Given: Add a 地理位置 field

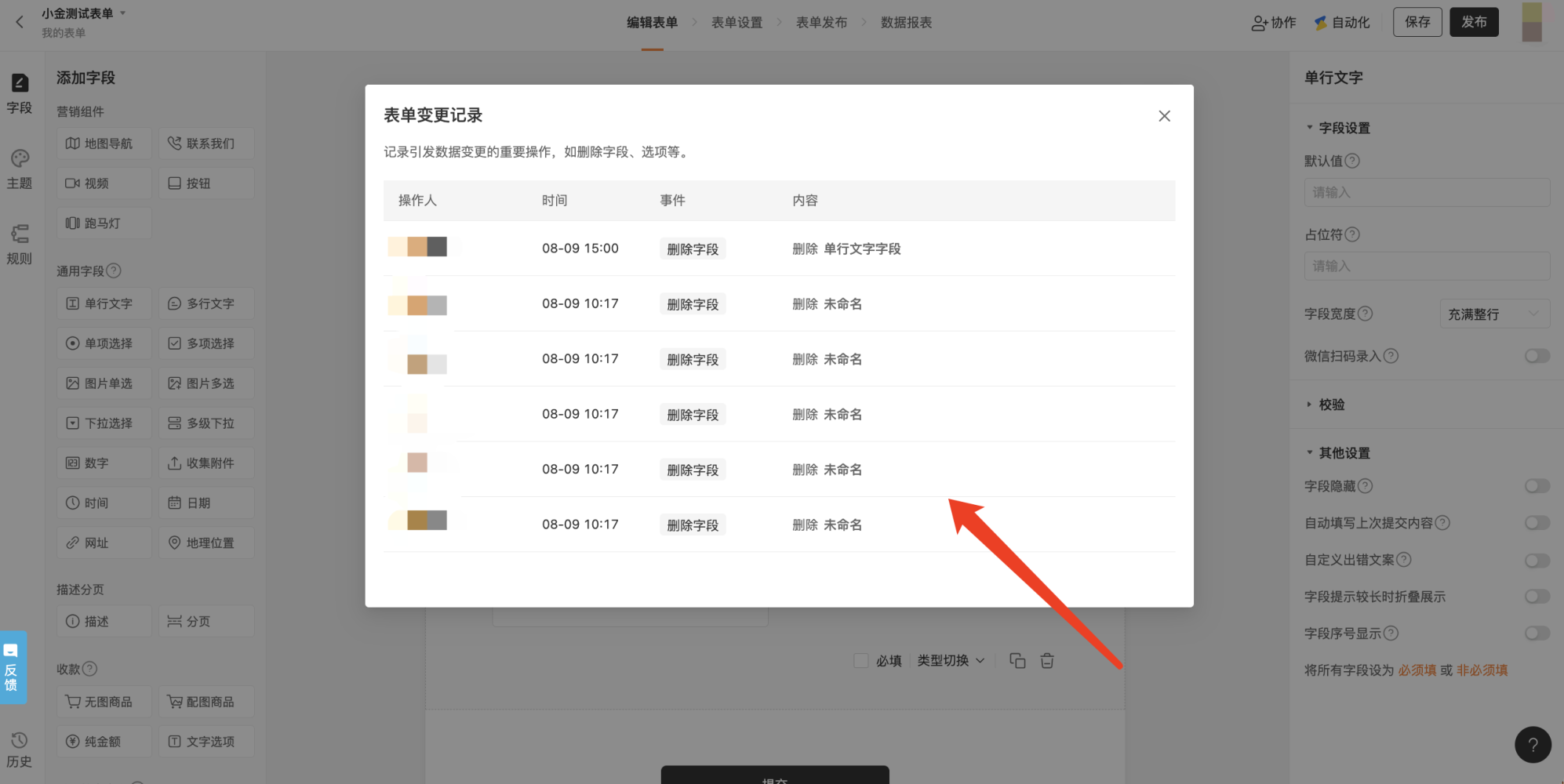Looking at the screenshot, I should pos(206,543).
